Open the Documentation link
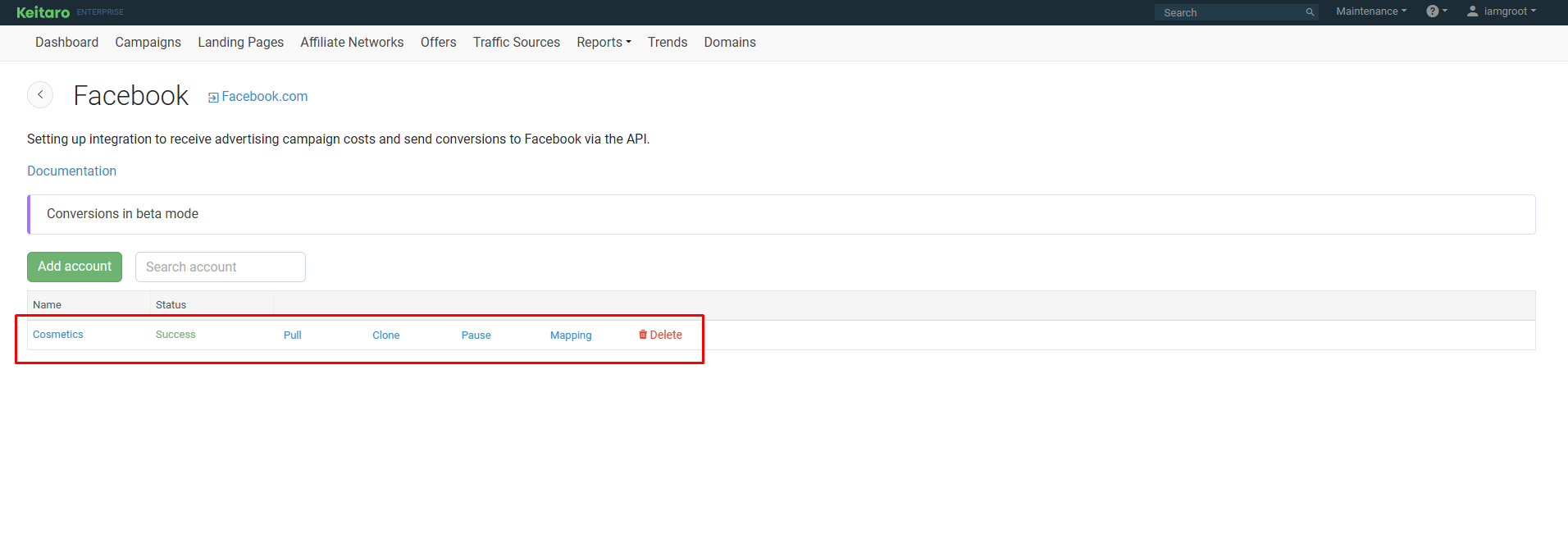This screenshot has width=1568, height=543. pos(71,171)
